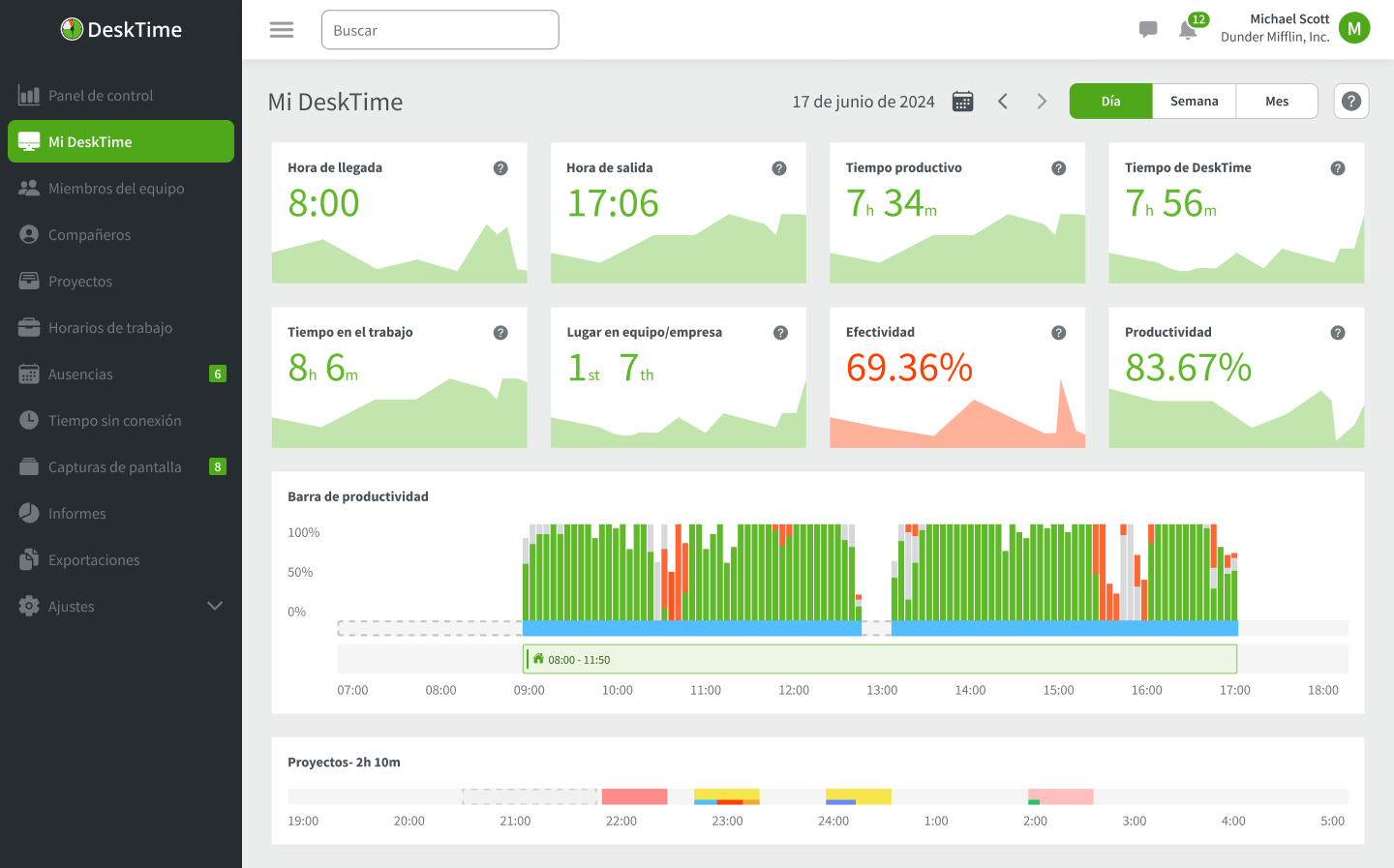Click the green M profile avatar
Screen dimensions: 1394x868
tap(1353, 29)
